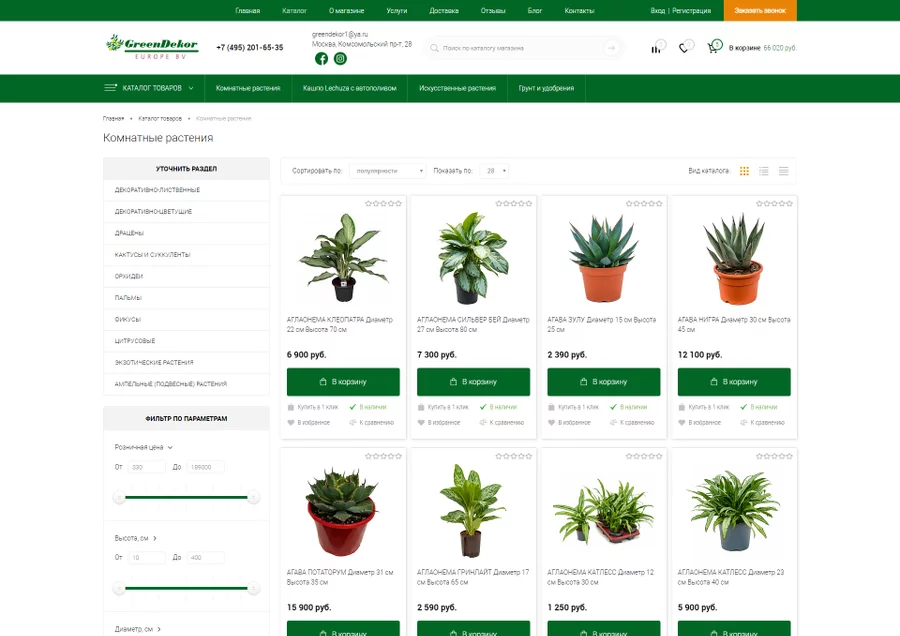Open Каталог товаров breadcrumb link
Viewport: 900px width, 636px height.
pos(160,118)
